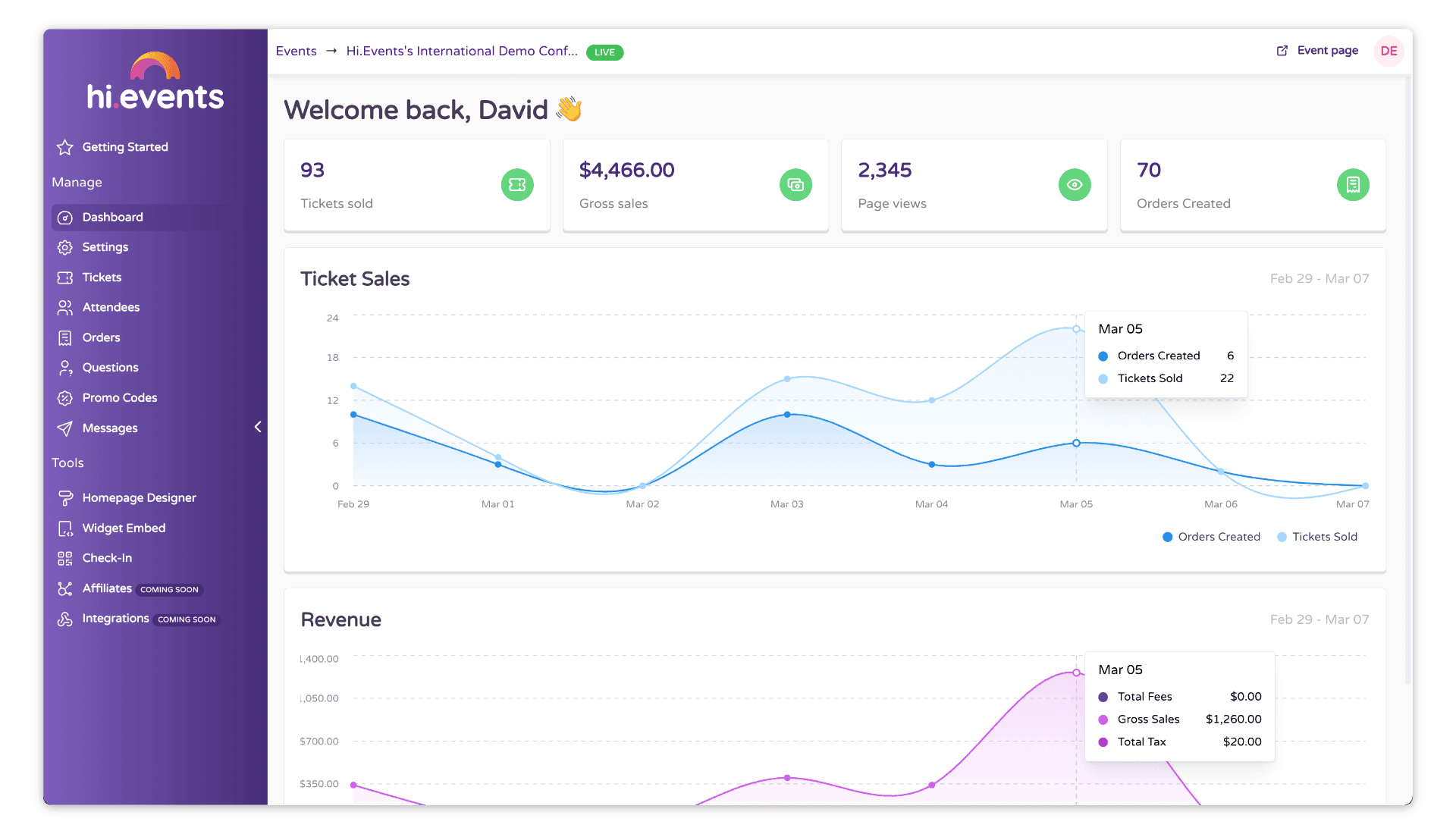Select the Check-In grid icon
Screen dimensions: 1456x834
click(65, 558)
